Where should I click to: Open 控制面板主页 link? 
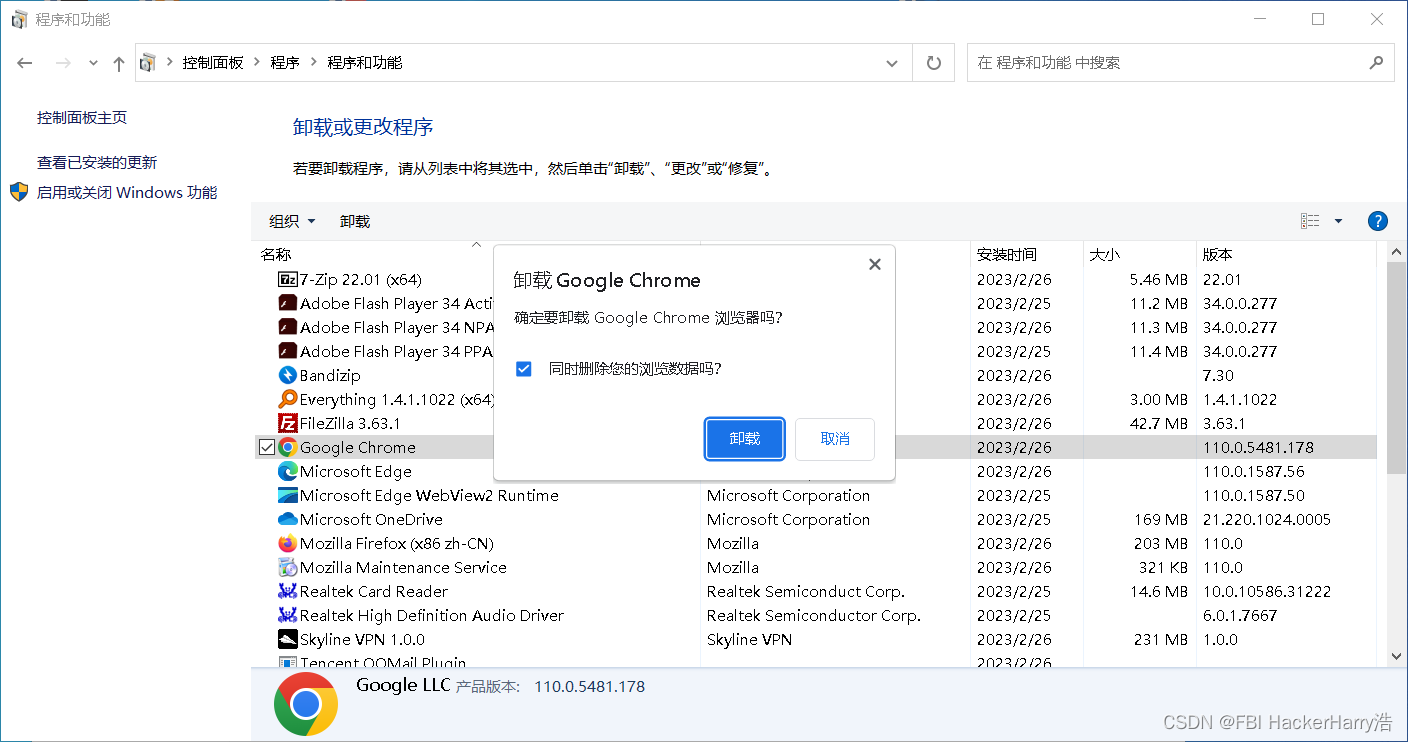click(82, 118)
